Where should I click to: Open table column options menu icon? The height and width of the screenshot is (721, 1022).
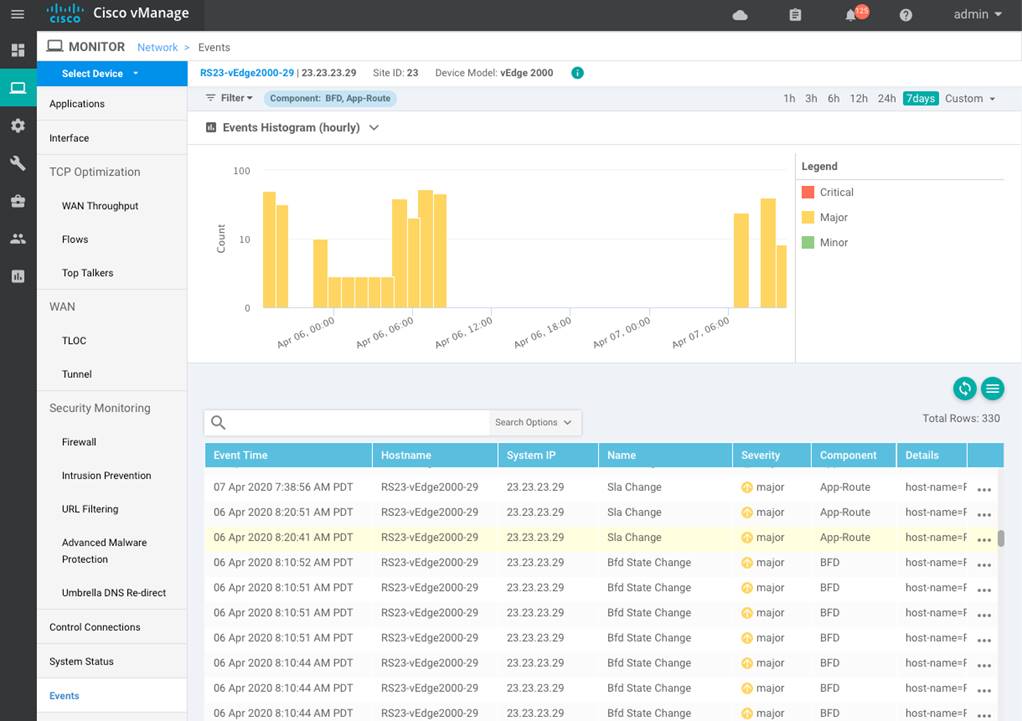click(x=992, y=389)
